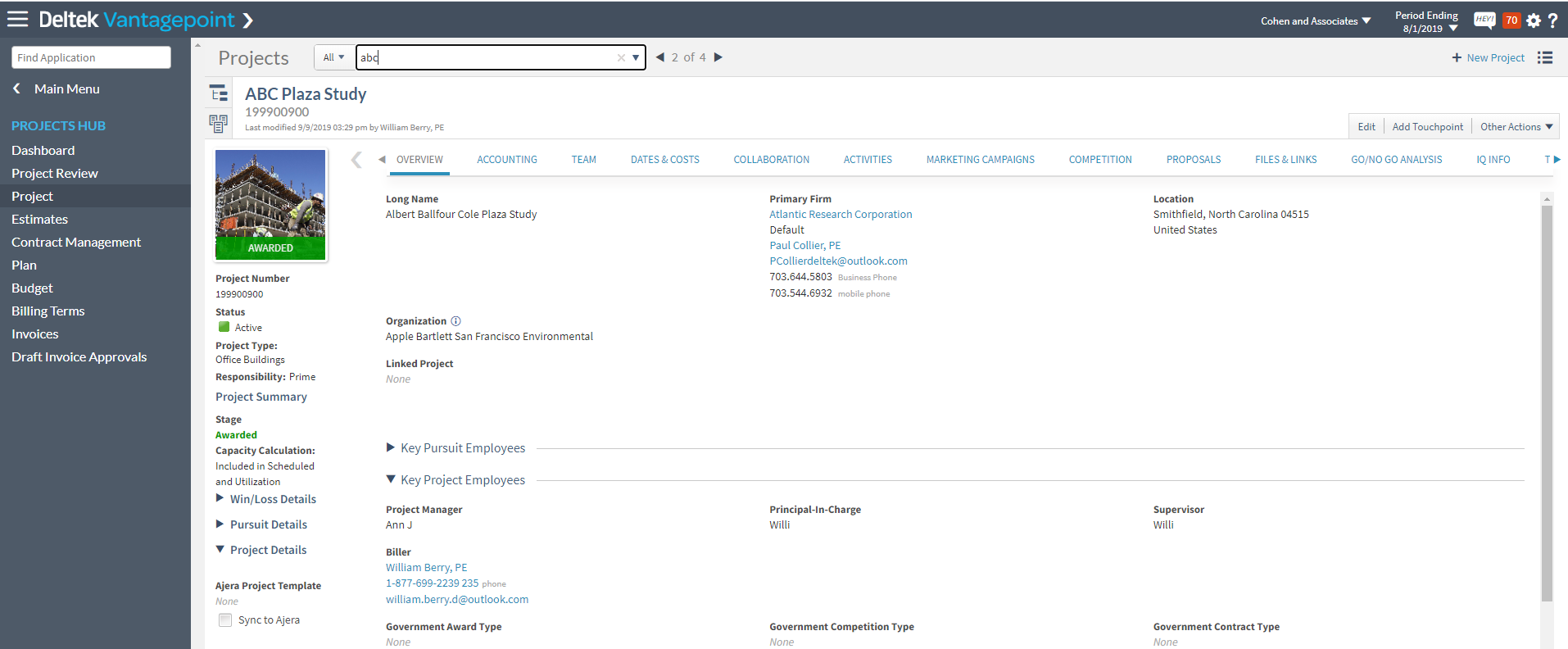Click the Add Touchpoint button

coord(1427,127)
